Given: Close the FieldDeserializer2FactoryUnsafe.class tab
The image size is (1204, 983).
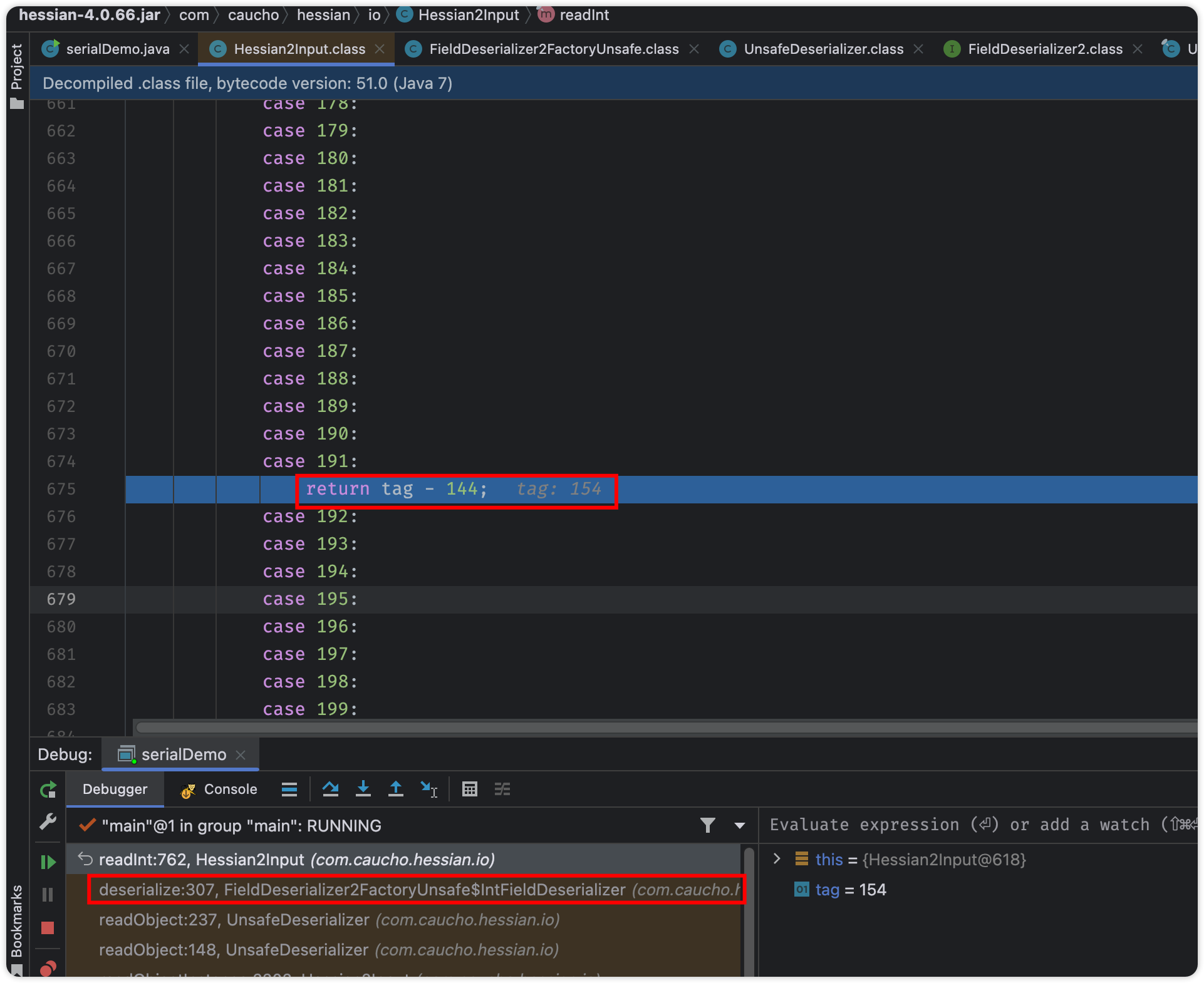Looking at the screenshot, I should pos(694,49).
